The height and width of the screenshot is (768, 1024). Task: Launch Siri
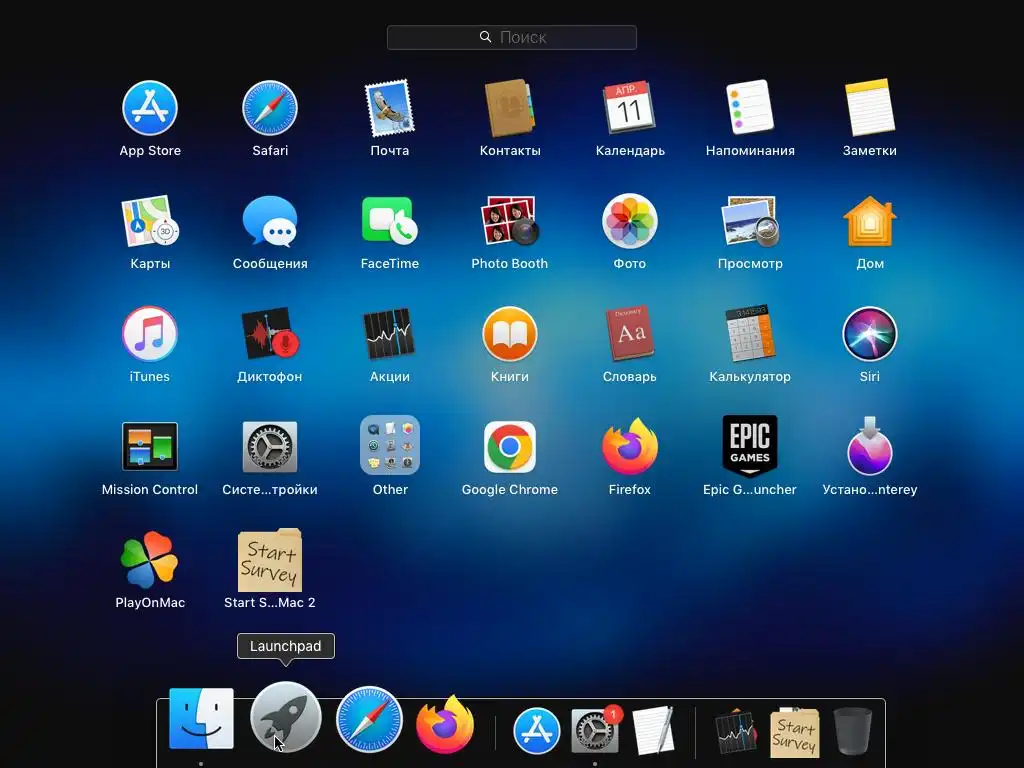coord(870,334)
